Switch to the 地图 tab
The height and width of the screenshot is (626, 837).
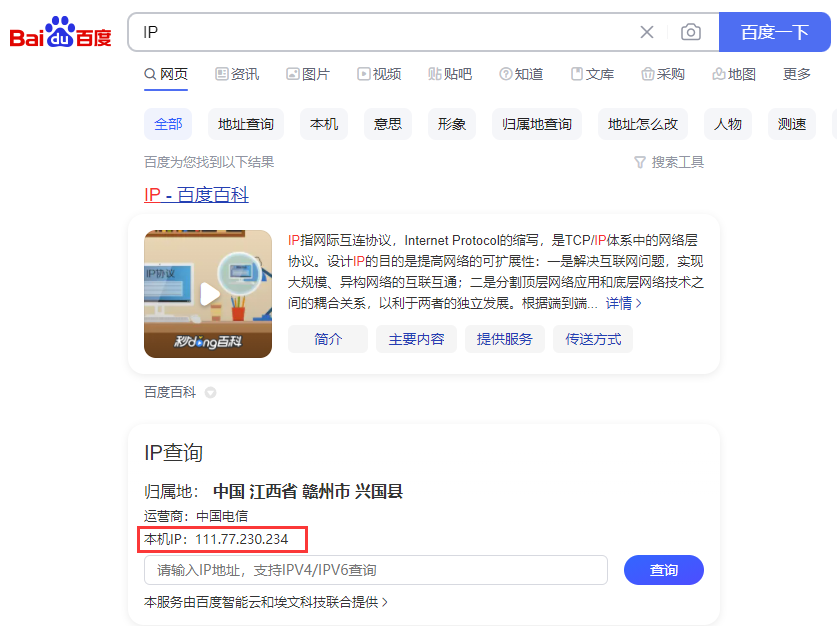734,74
